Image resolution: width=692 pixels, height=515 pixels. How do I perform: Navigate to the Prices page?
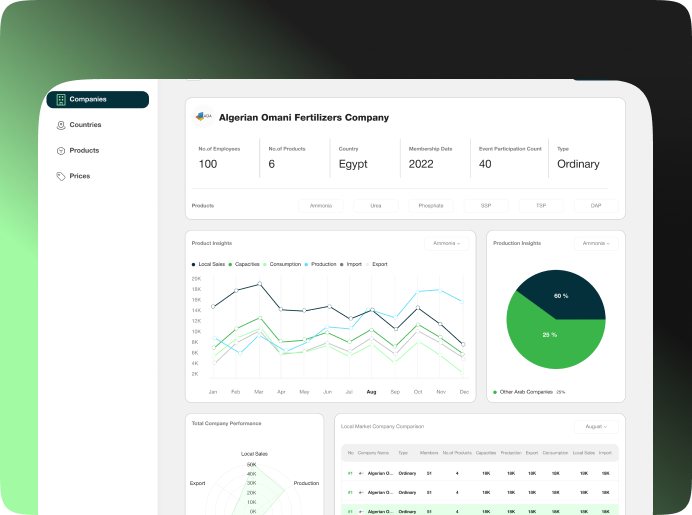pos(79,176)
